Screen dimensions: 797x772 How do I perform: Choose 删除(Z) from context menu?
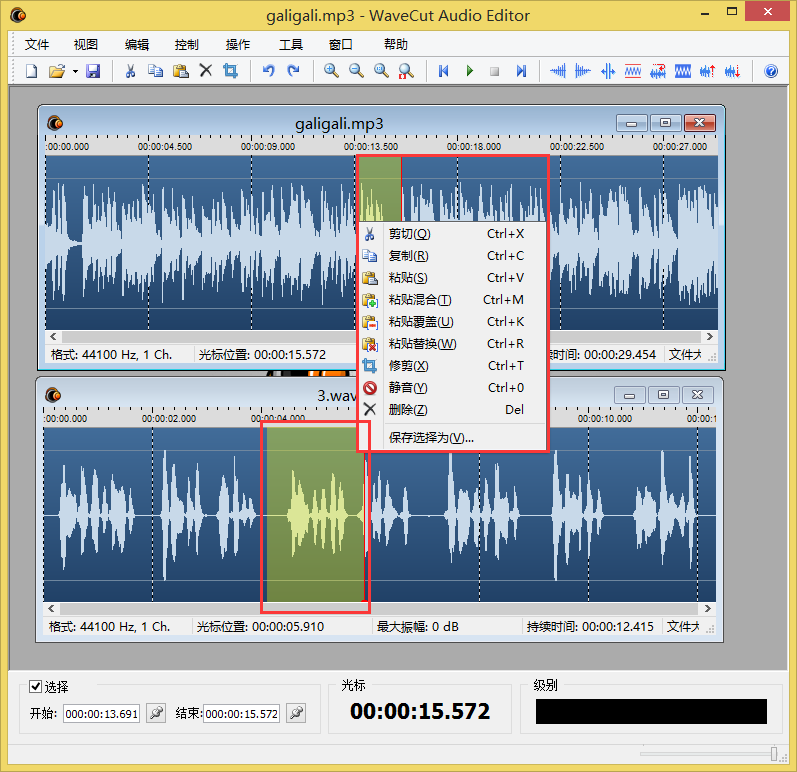[x=452, y=410]
